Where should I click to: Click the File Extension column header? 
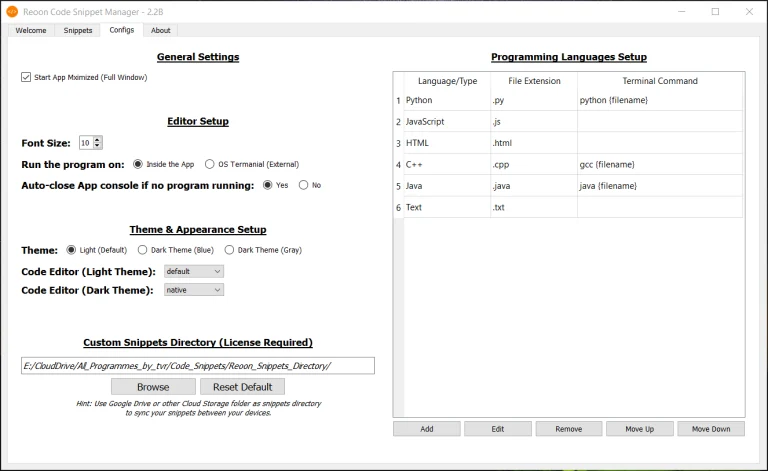click(534, 81)
